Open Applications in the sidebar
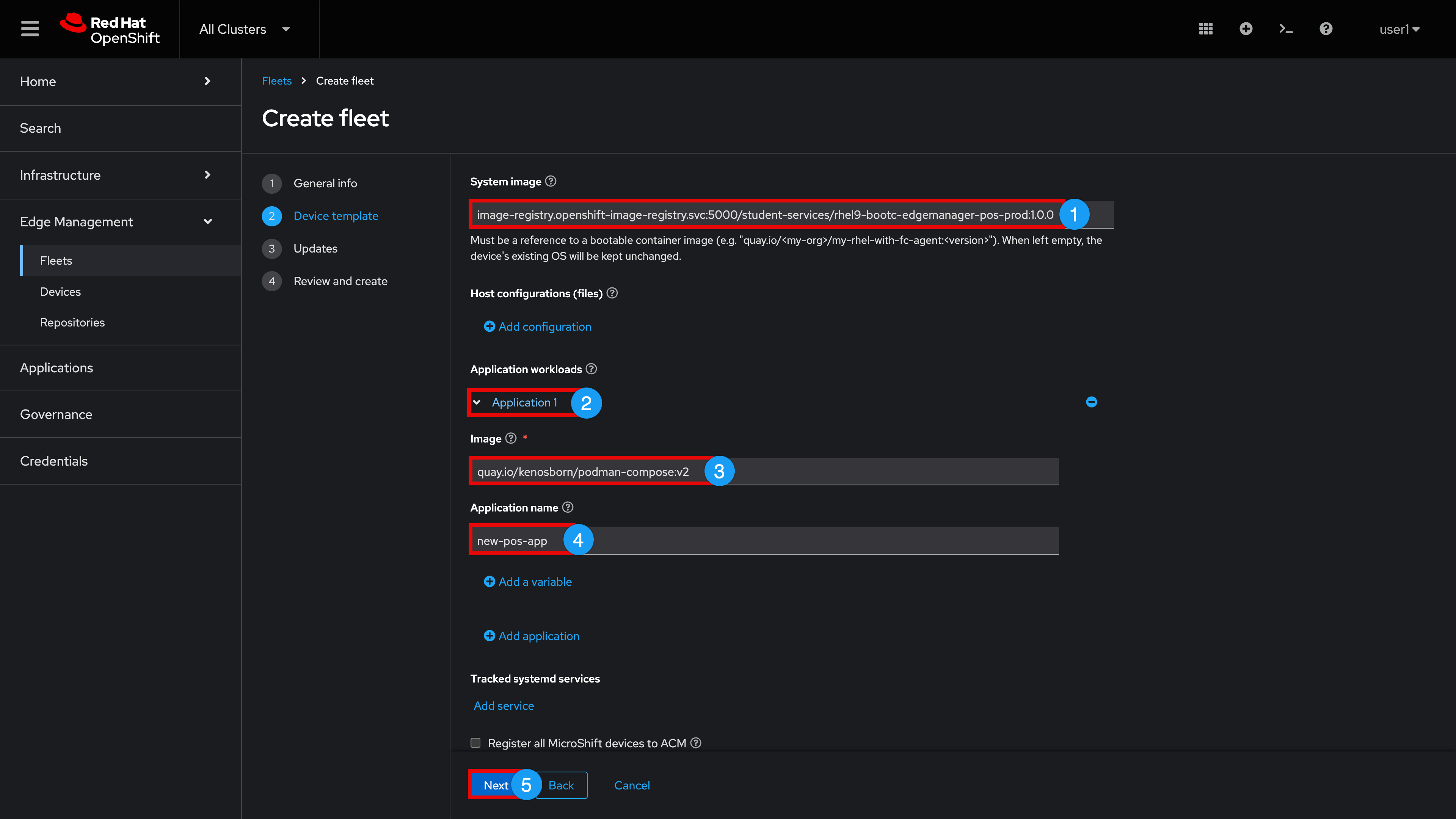 pos(121,368)
